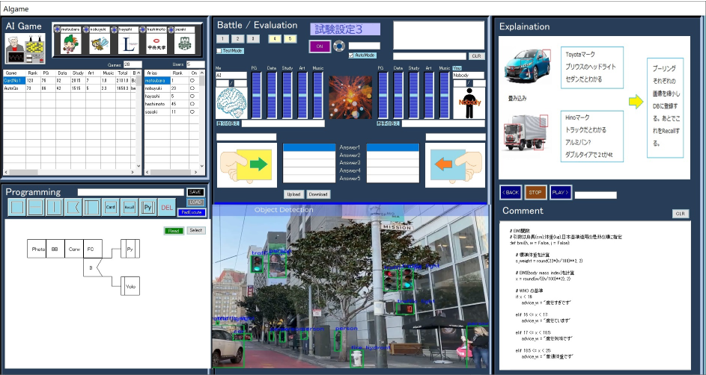Image resolution: width=706 pixels, height=375 pixels.
Task: Click down arrow of game list vertical scrollbar
Action: (x=139, y=166)
